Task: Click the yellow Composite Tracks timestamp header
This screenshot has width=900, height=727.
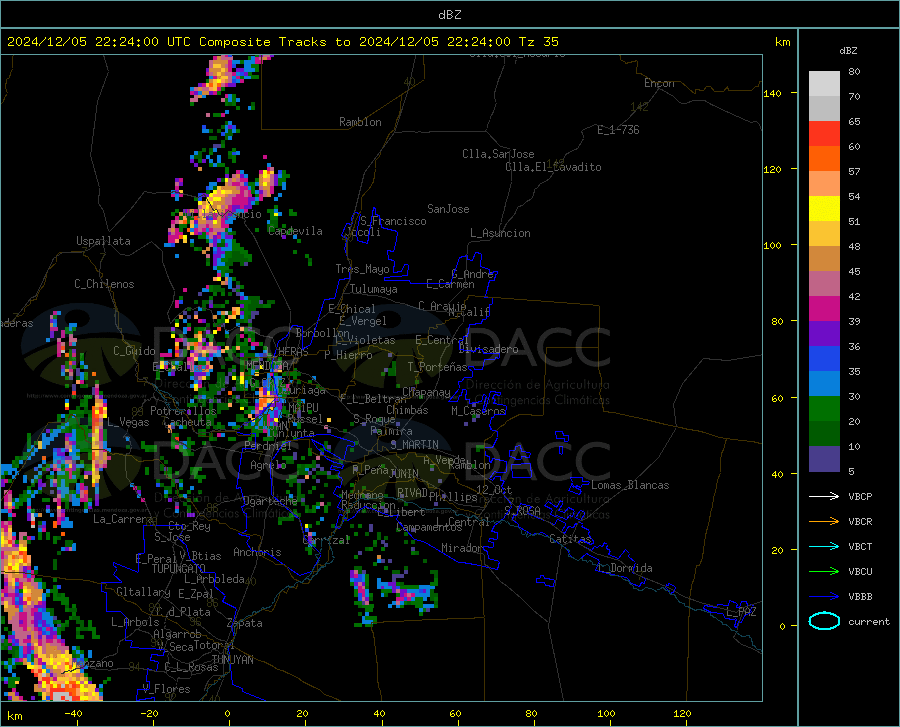Action: click(x=282, y=42)
